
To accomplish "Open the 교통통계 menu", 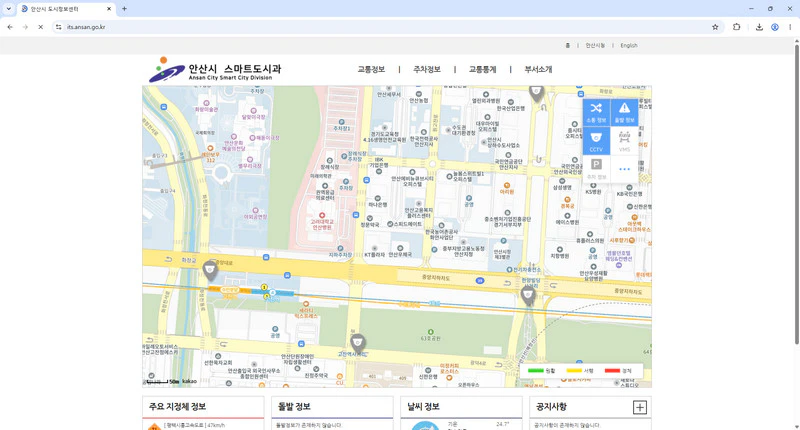I will (482, 69).
